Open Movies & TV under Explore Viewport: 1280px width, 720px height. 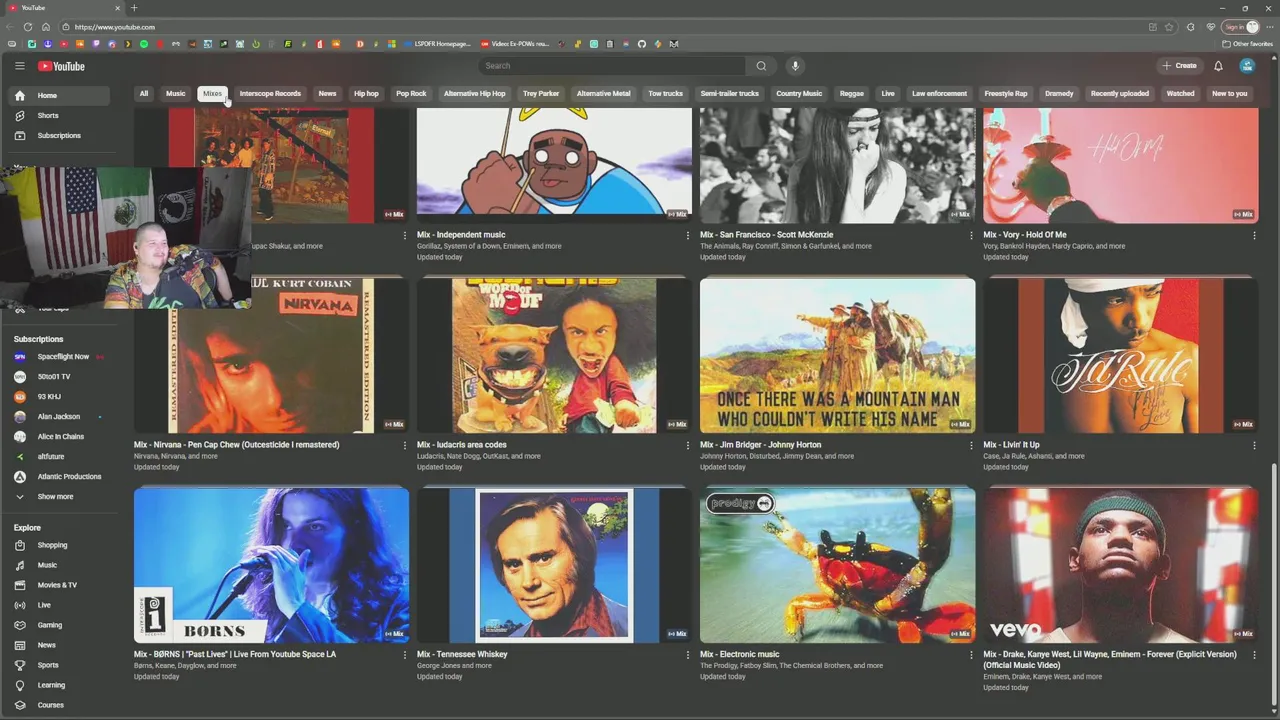58,585
